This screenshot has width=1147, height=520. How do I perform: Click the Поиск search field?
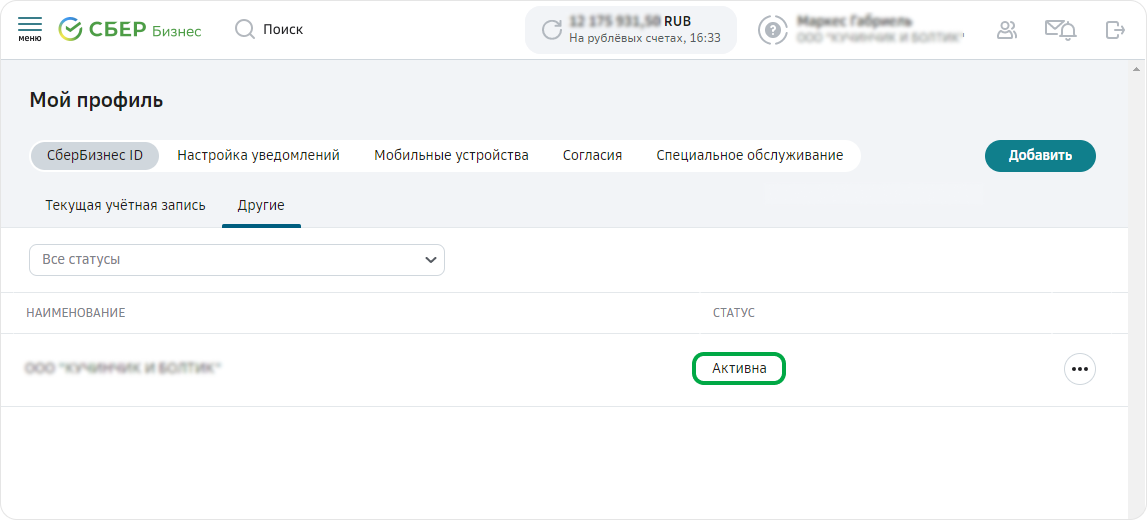point(283,29)
